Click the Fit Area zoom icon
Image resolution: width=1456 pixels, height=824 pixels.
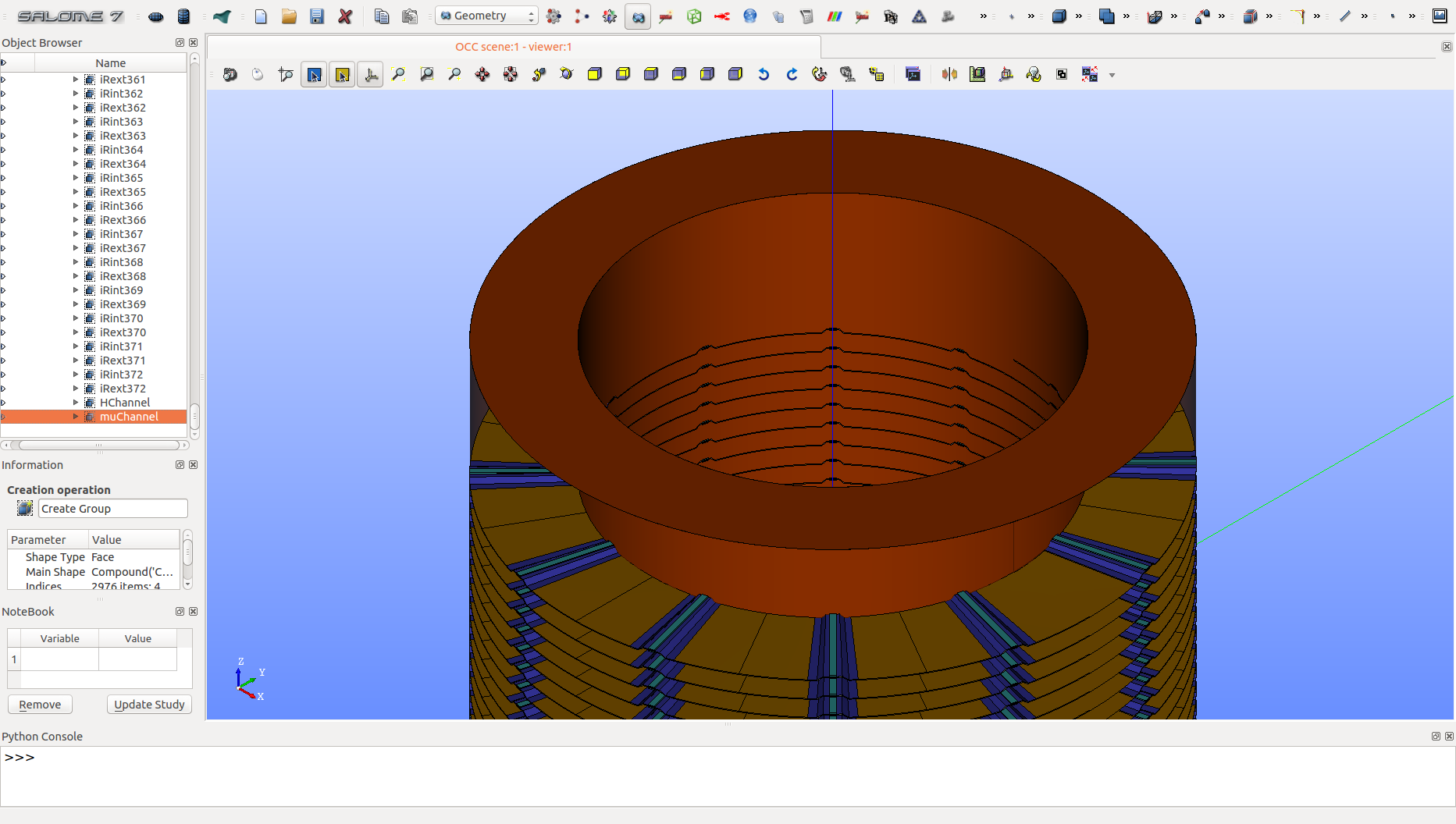[x=427, y=74]
